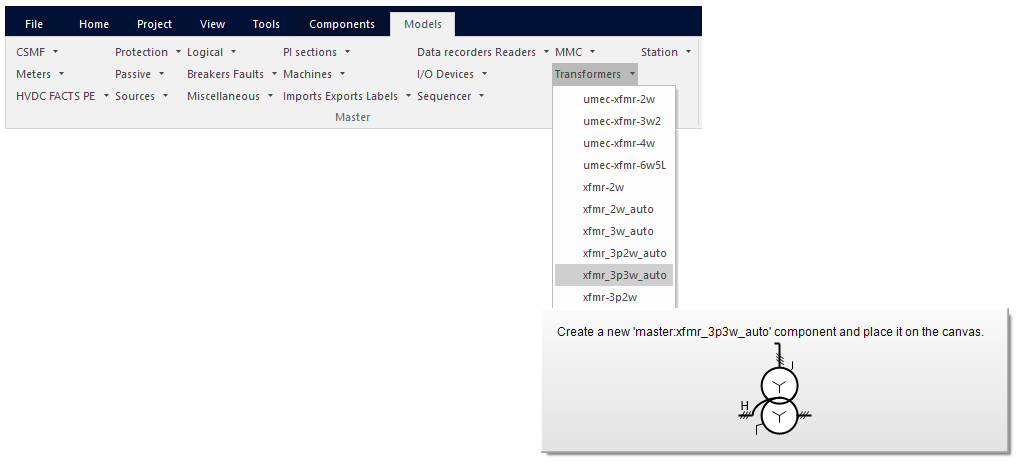Click the autotransformer symbol in the tooltip
Viewport: 1018px width, 462px height.
point(779,399)
